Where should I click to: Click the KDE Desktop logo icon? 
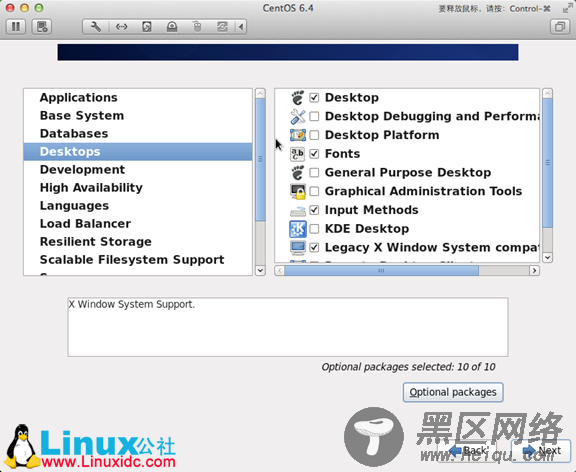click(x=298, y=229)
